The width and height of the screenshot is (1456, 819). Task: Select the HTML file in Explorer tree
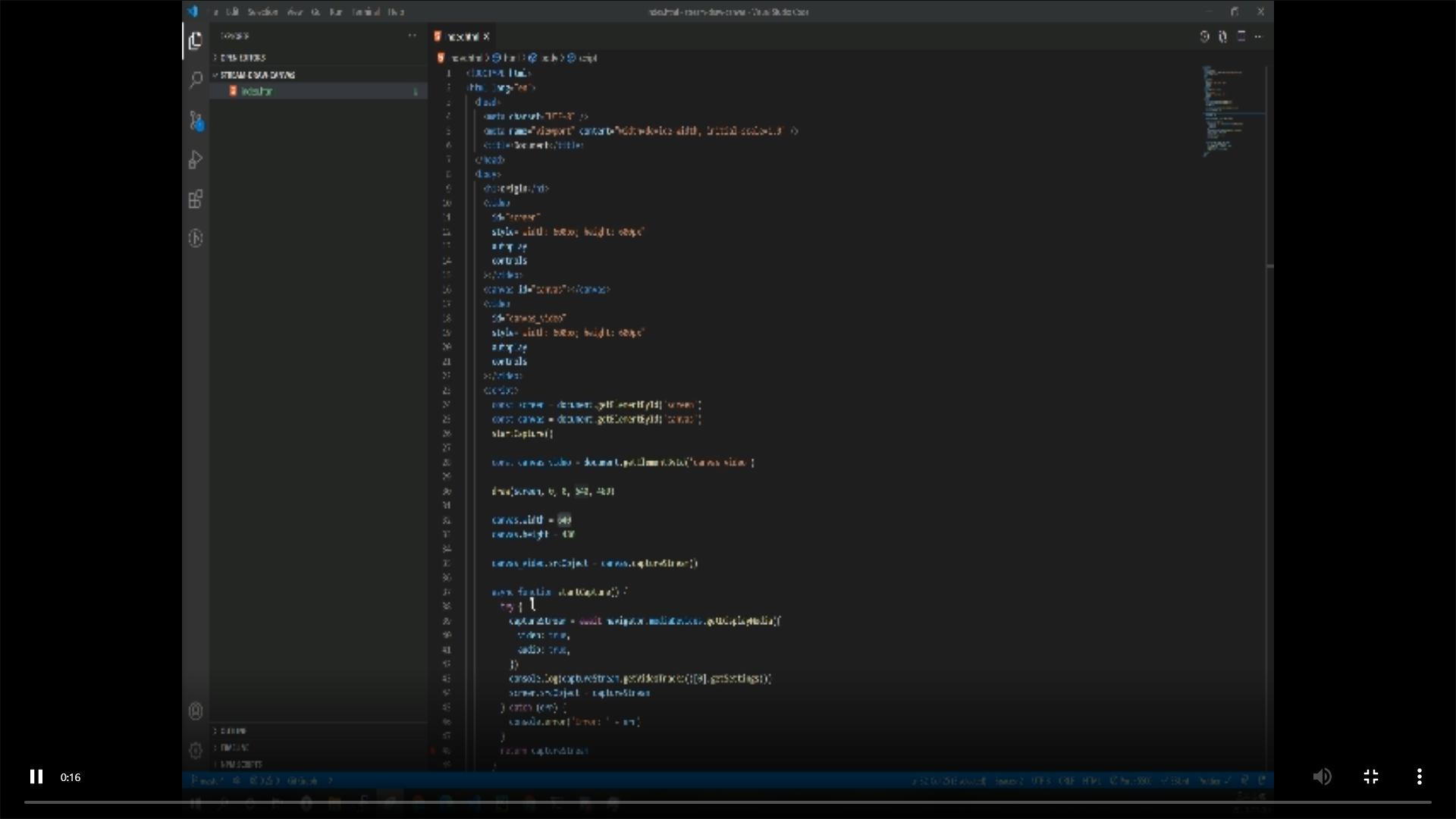coord(257,91)
